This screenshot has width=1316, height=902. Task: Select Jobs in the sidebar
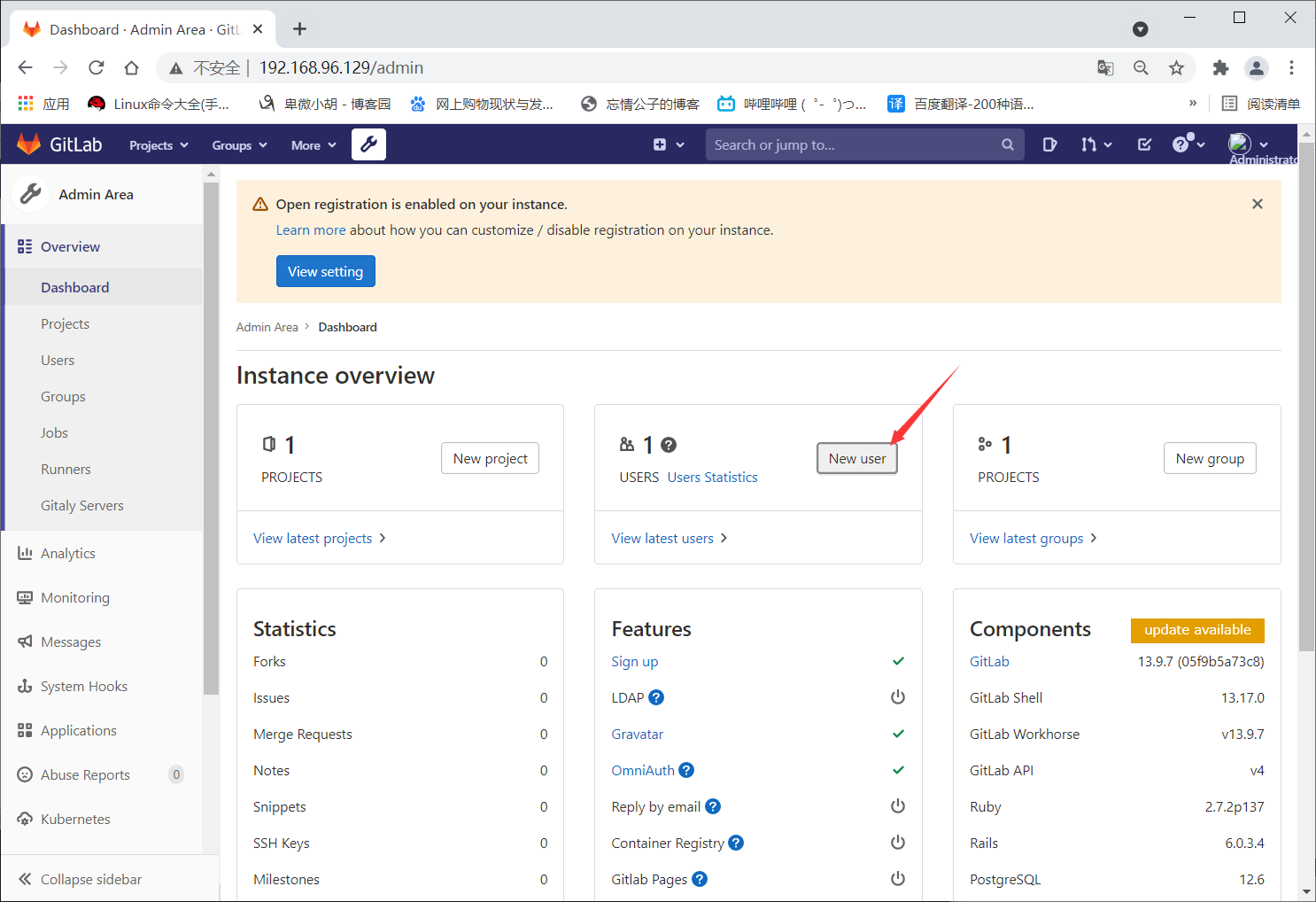tap(103, 432)
